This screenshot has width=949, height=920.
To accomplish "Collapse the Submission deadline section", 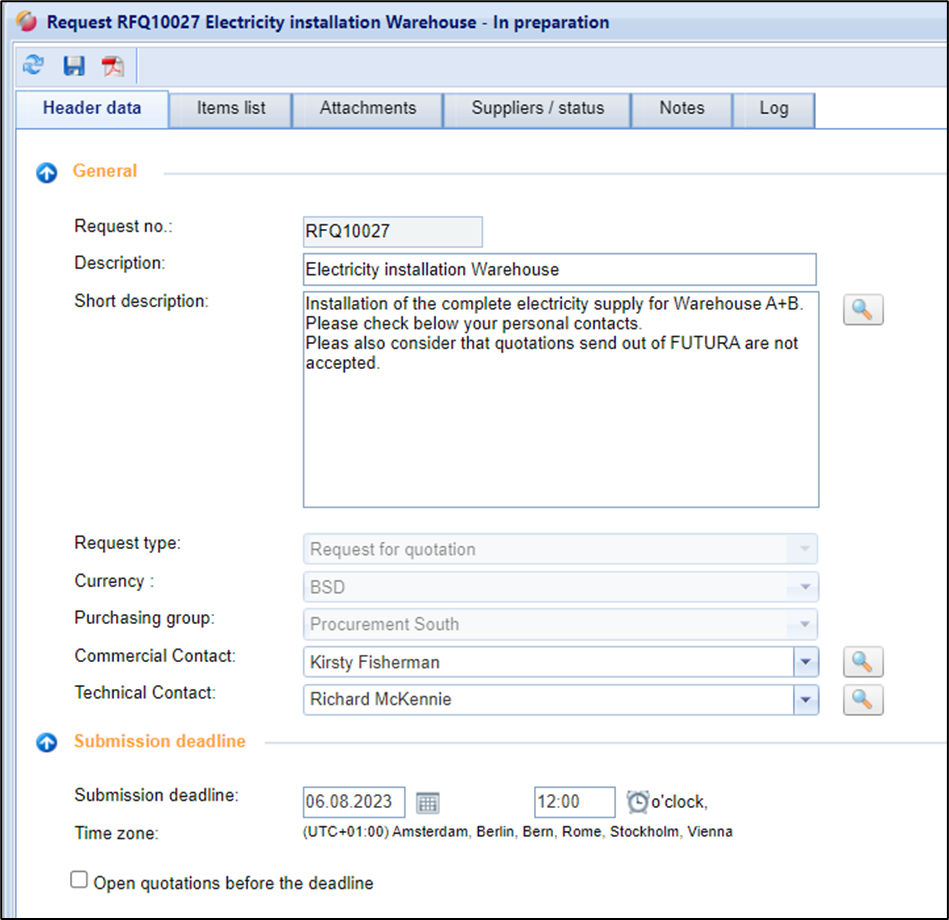I will (x=46, y=743).
